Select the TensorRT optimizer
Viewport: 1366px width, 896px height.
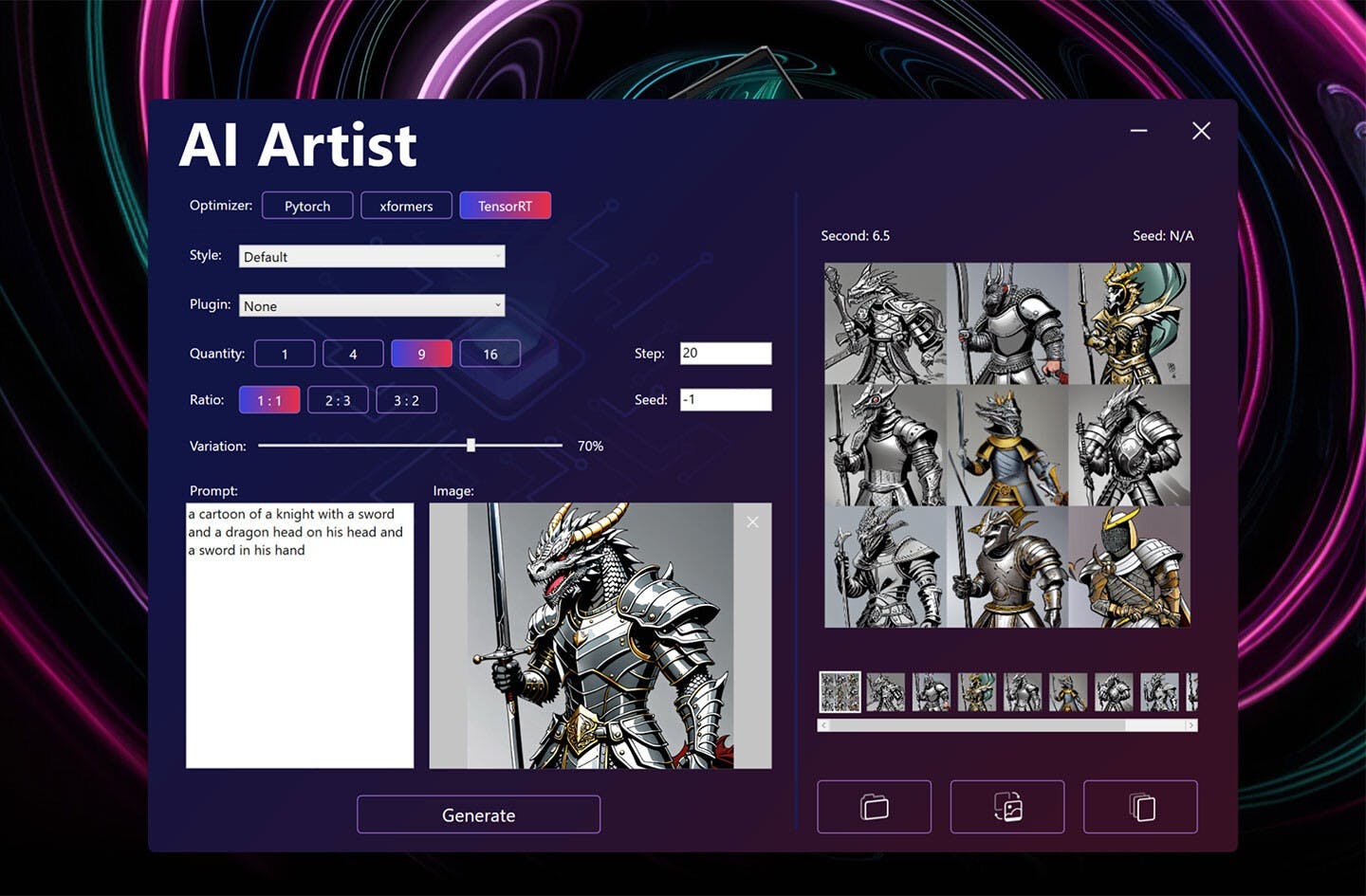(505, 206)
